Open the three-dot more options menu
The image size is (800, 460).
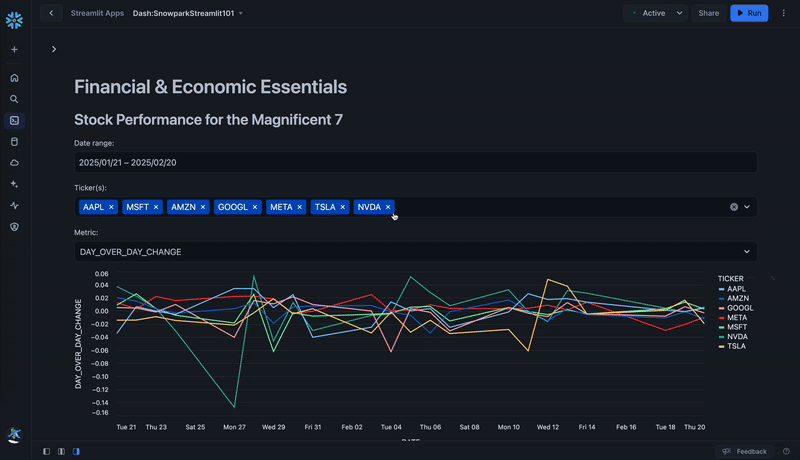coord(784,13)
